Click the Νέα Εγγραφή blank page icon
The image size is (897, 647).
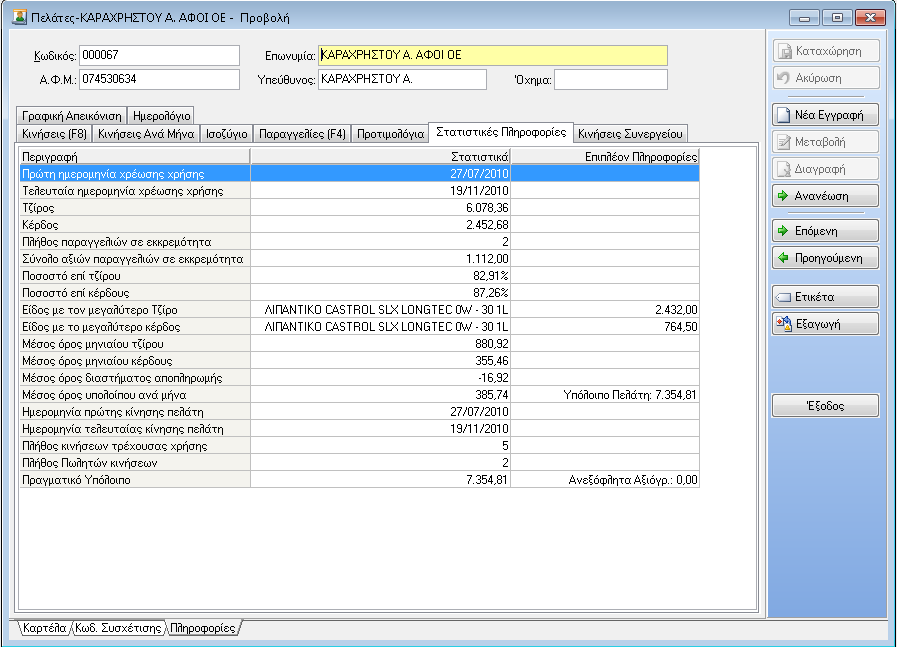783,115
